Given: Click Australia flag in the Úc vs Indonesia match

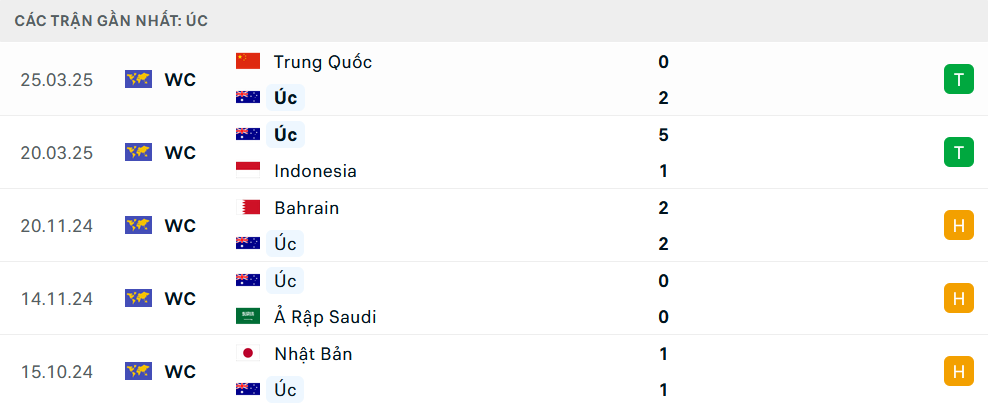Looking at the screenshot, I should tap(248, 134).
